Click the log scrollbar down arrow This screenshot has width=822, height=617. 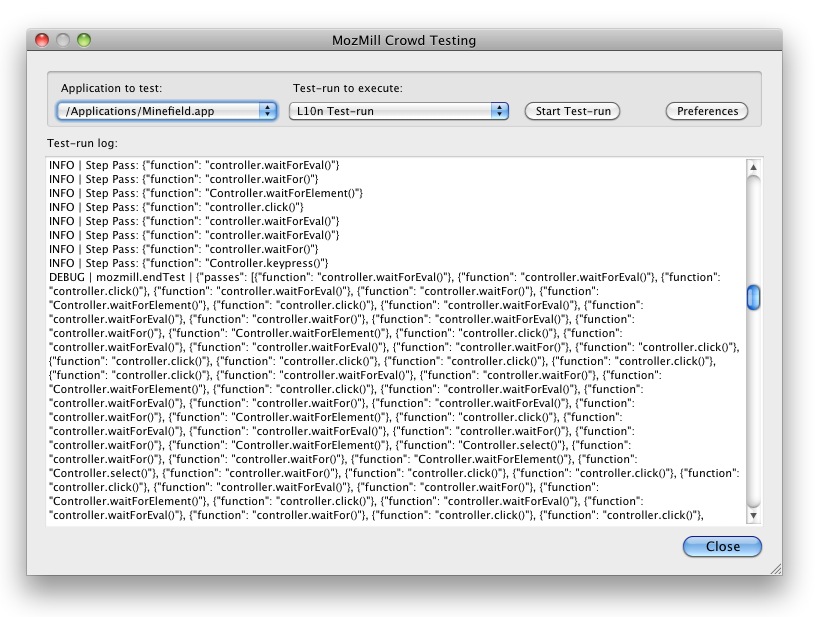coord(753,515)
